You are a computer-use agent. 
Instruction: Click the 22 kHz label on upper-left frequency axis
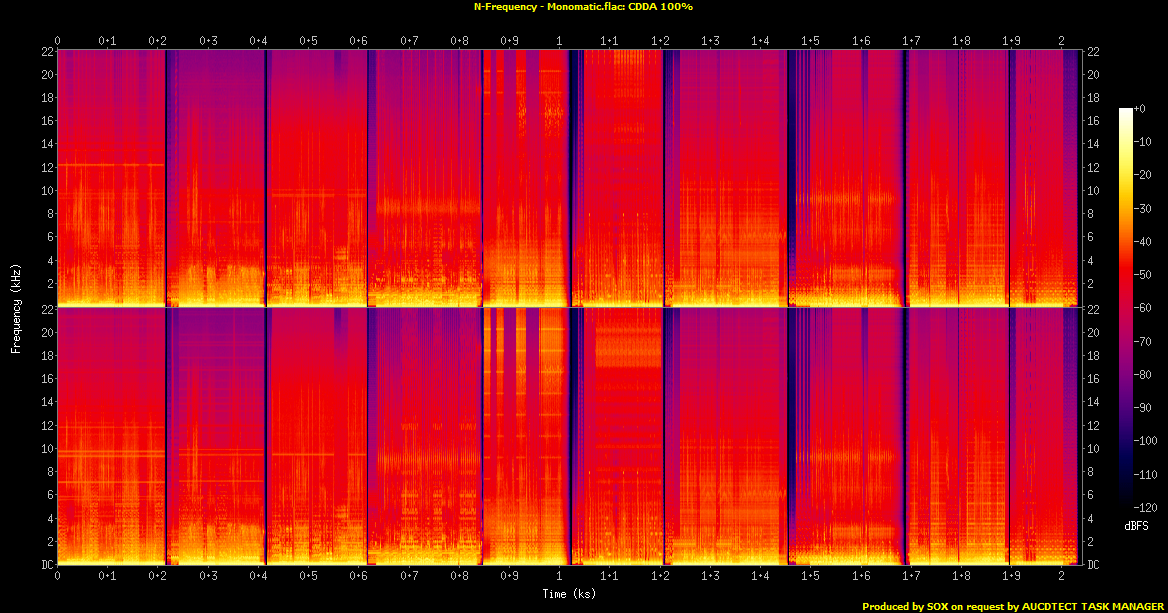coord(46,51)
